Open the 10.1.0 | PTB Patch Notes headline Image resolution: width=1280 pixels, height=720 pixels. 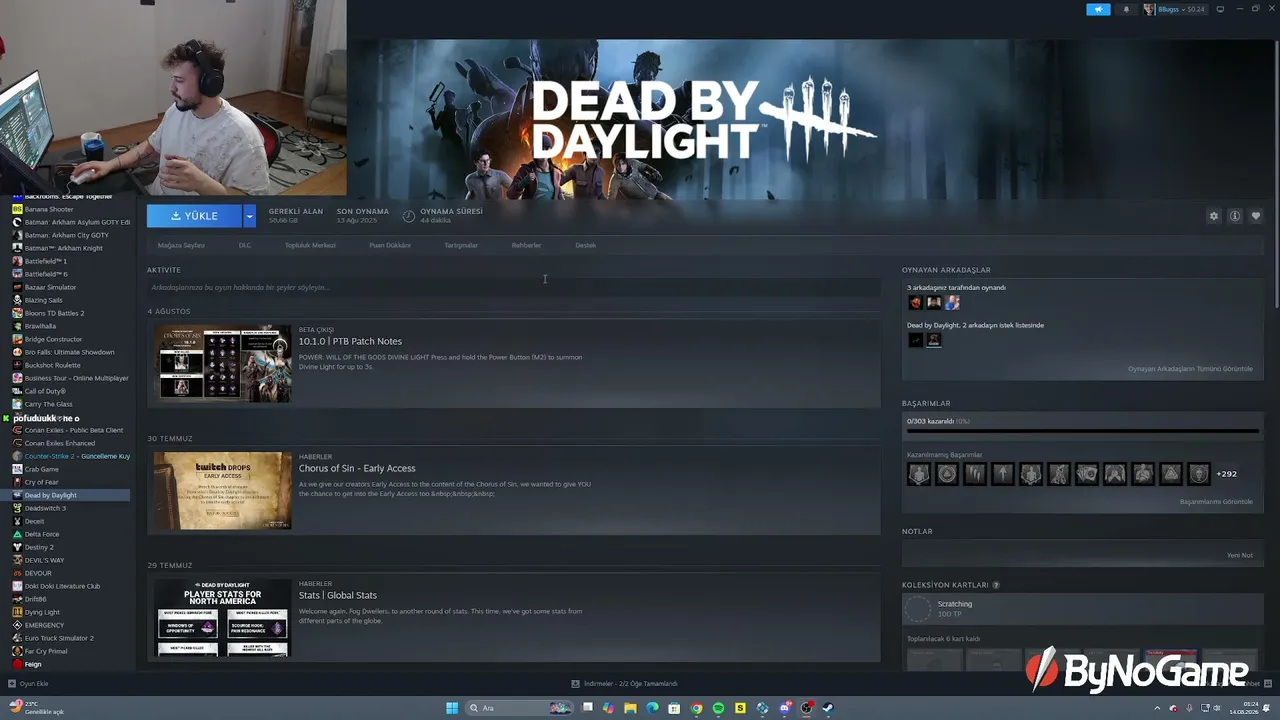pos(350,341)
